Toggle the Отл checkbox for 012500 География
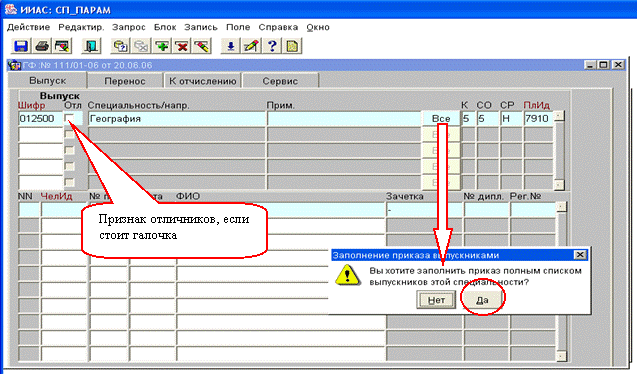 click(x=70, y=118)
